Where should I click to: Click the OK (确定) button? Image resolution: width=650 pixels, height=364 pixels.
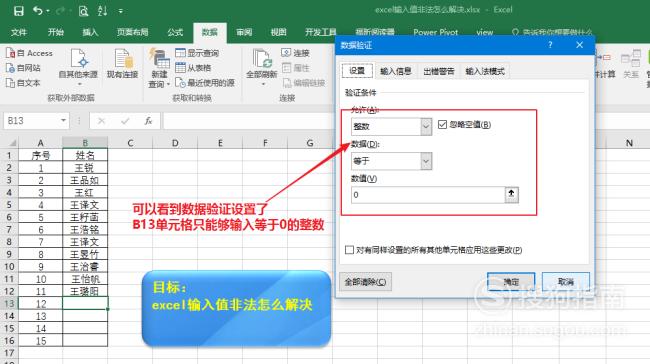tap(511, 282)
